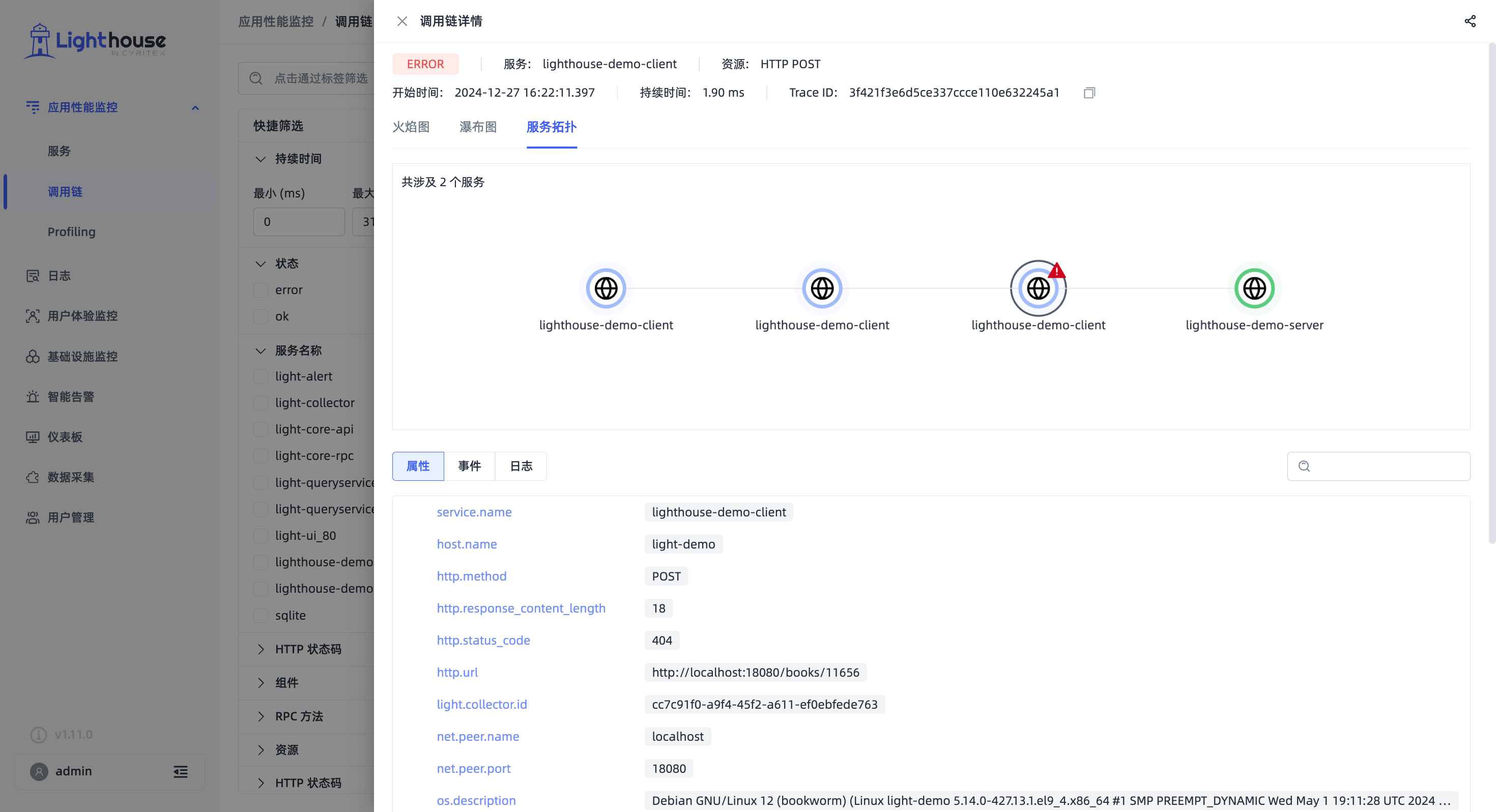
Task: Collapse the sidebar with the menu-fold icon
Action: 181,771
